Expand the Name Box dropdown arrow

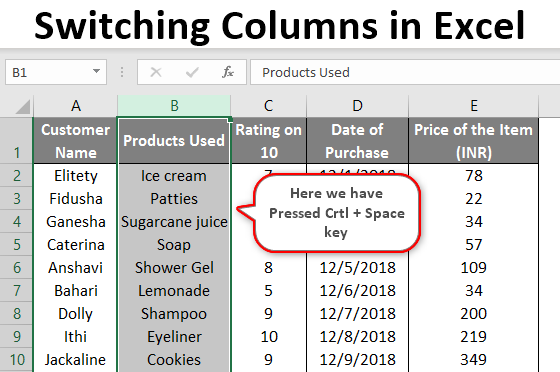tap(96, 71)
